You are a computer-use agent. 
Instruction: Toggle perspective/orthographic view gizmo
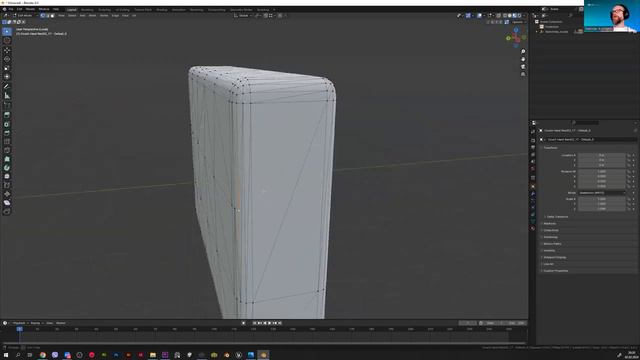click(523, 74)
